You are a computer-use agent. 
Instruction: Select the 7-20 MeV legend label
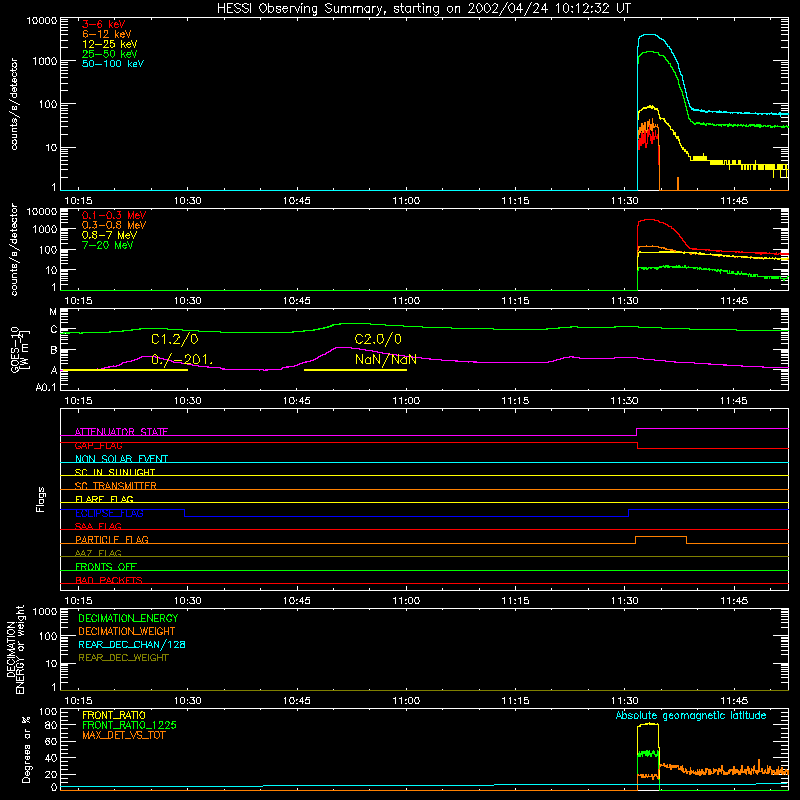coord(107,245)
